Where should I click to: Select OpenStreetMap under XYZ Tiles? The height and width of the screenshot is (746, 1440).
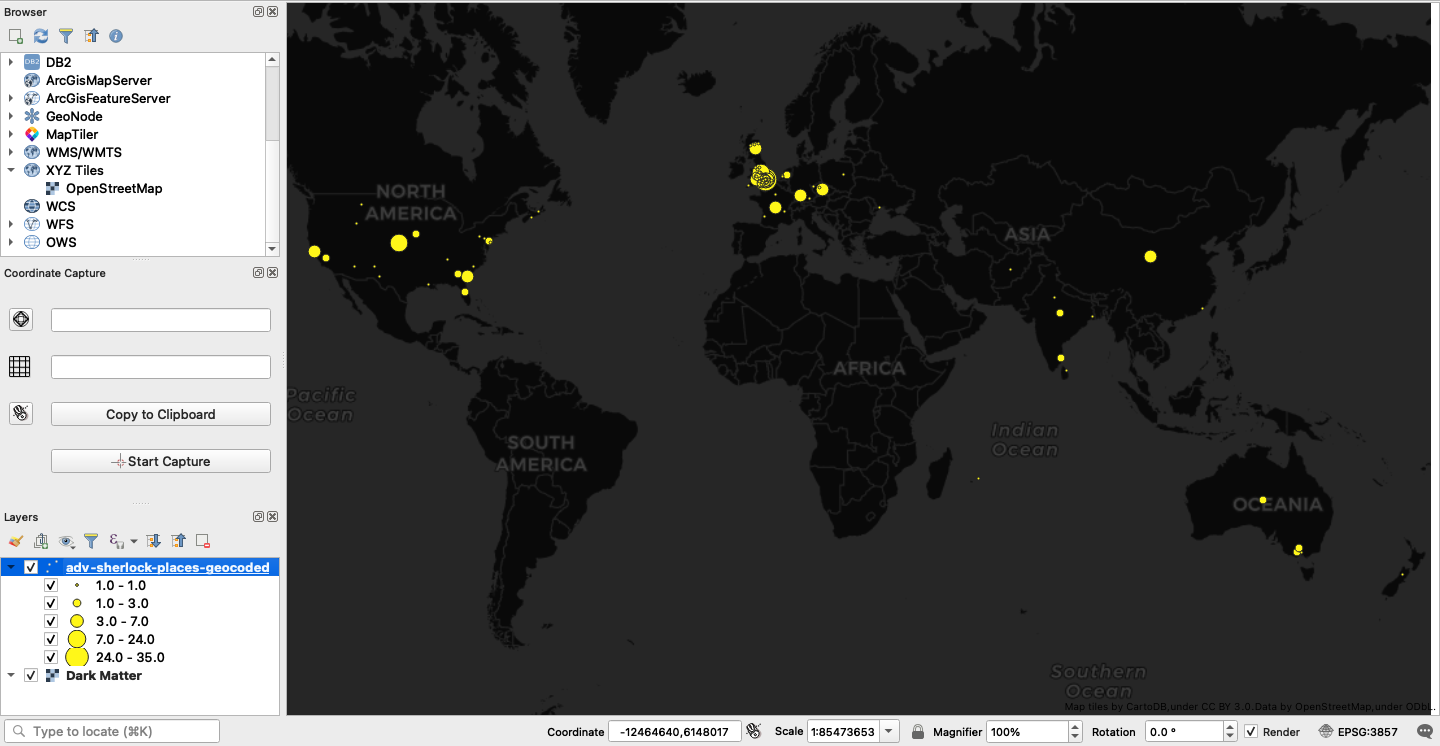pyautogui.click(x=114, y=188)
